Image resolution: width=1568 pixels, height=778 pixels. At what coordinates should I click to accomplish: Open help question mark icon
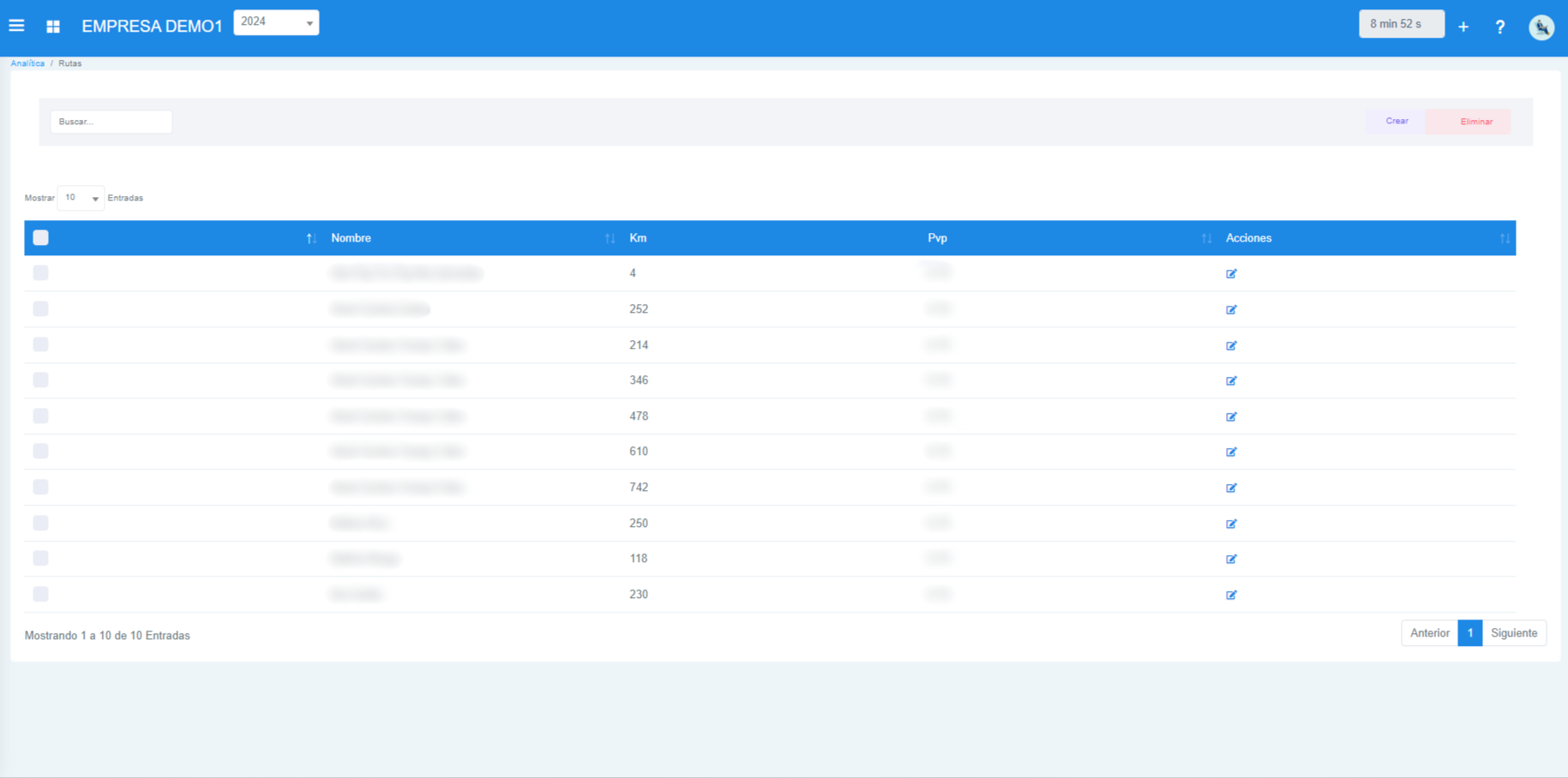pyautogui.click(x=1499, y=27)
